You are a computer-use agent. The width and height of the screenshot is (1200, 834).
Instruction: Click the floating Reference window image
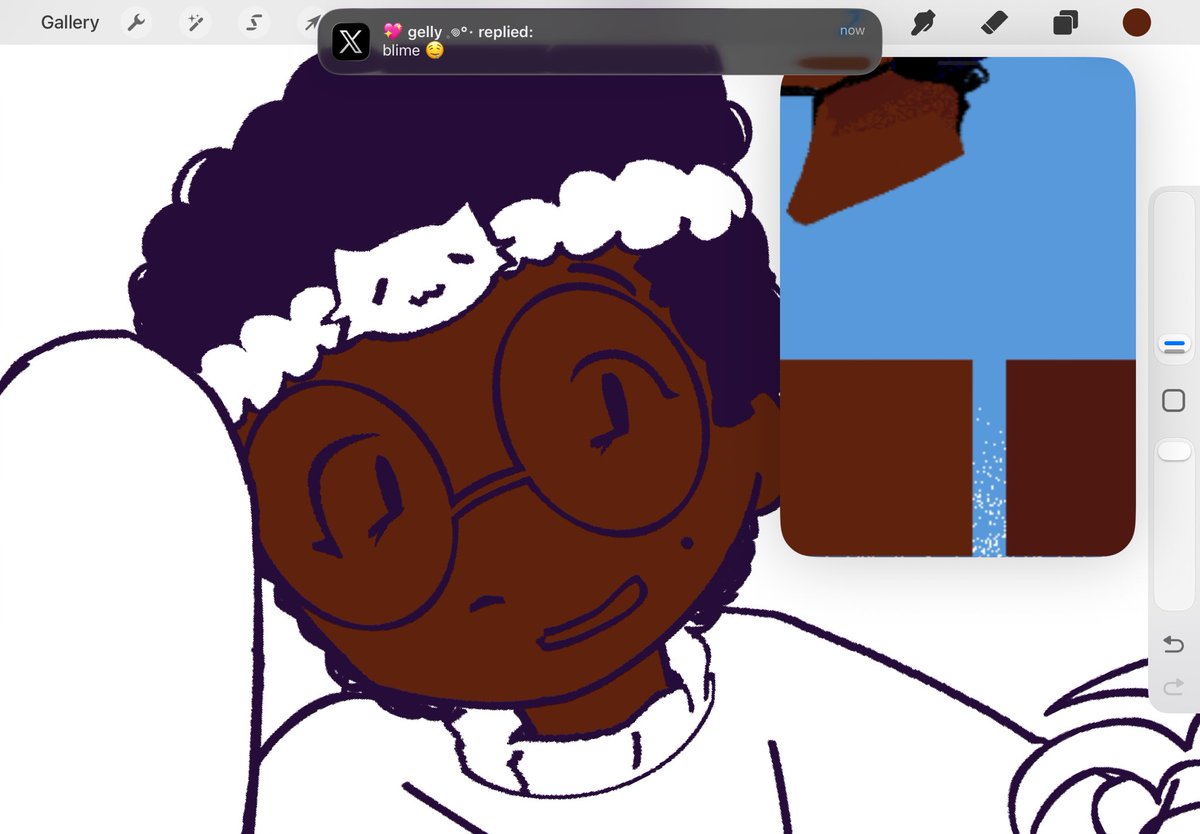[957, 307]
